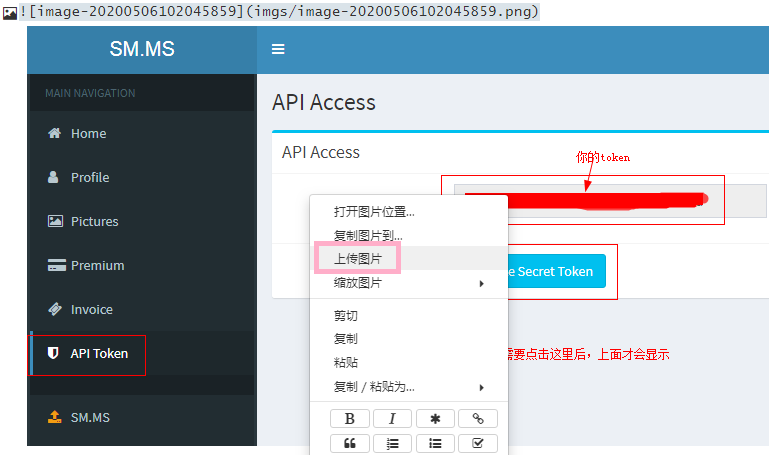Click the API Access panel heading
This screenshot has height=455, width=783.
click(x=321, y=152)
